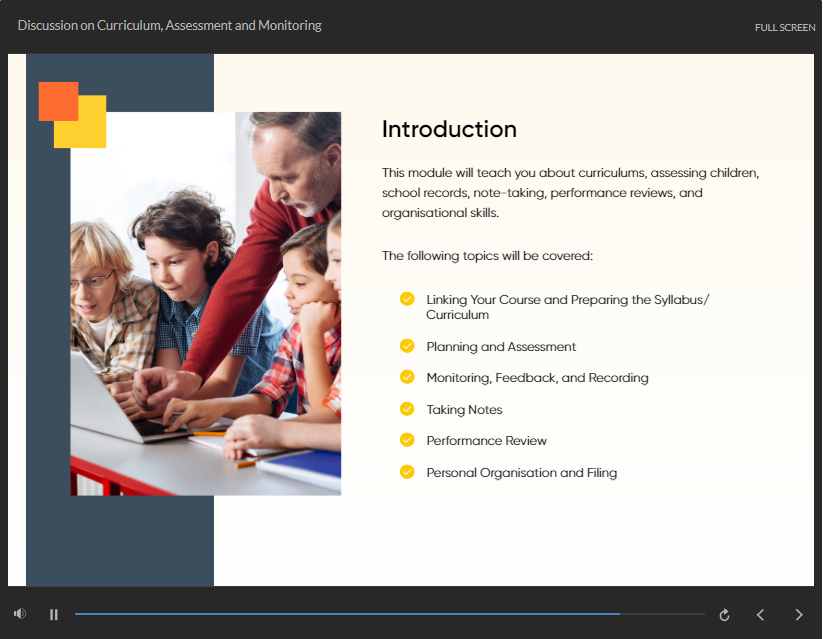
Task: Click the checkmark beside Linking Your Course
Action: 407,299
